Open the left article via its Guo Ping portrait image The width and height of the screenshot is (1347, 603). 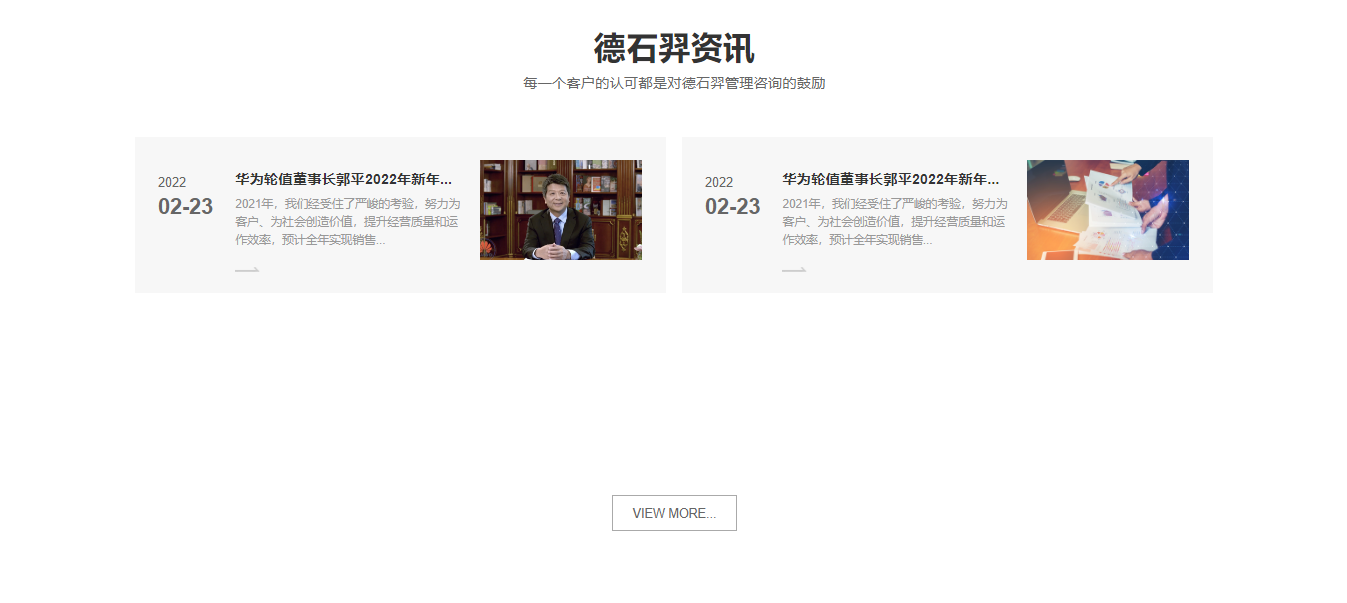pos(561,209)
